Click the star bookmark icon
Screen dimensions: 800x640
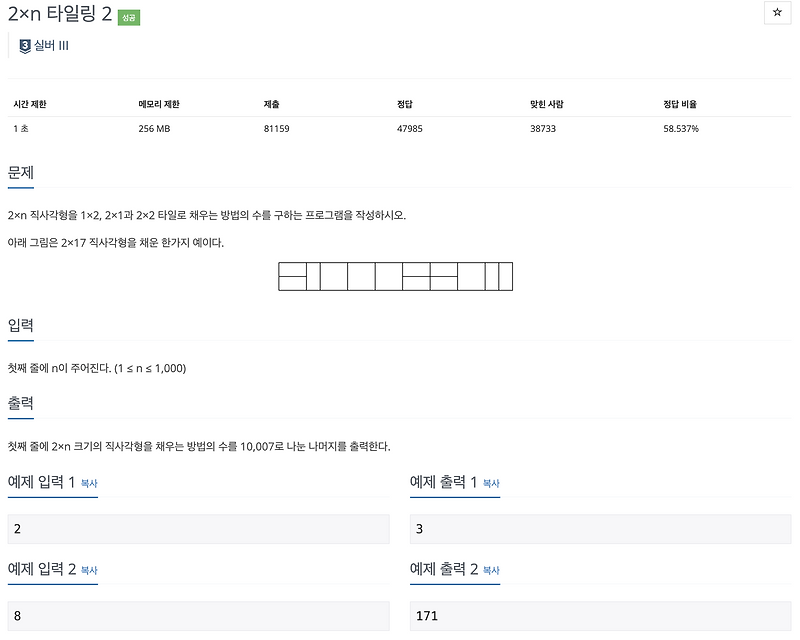point(777,12)
